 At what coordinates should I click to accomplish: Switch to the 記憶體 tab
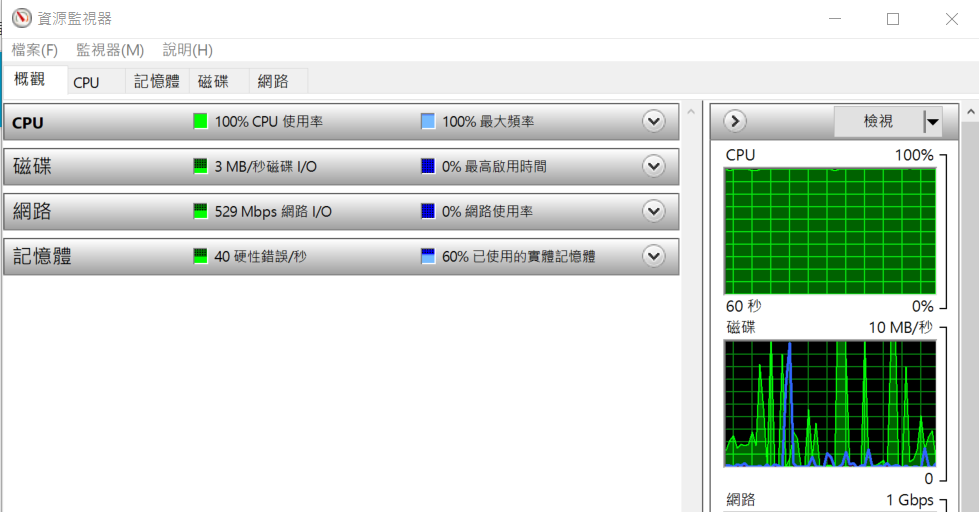(x=157, y=82)
